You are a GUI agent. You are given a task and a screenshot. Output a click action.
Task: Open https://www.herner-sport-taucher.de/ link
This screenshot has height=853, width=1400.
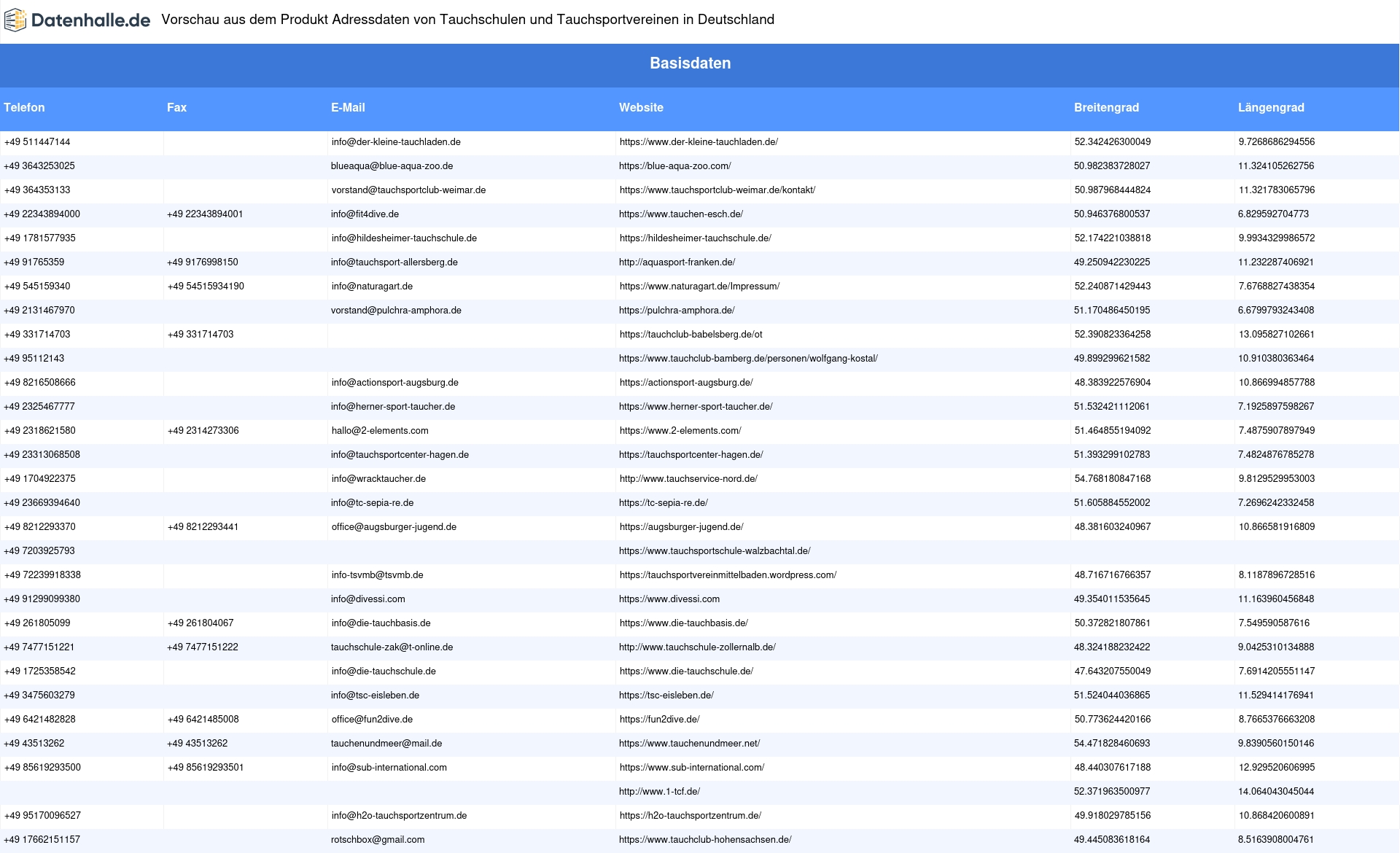pos(696,407)
